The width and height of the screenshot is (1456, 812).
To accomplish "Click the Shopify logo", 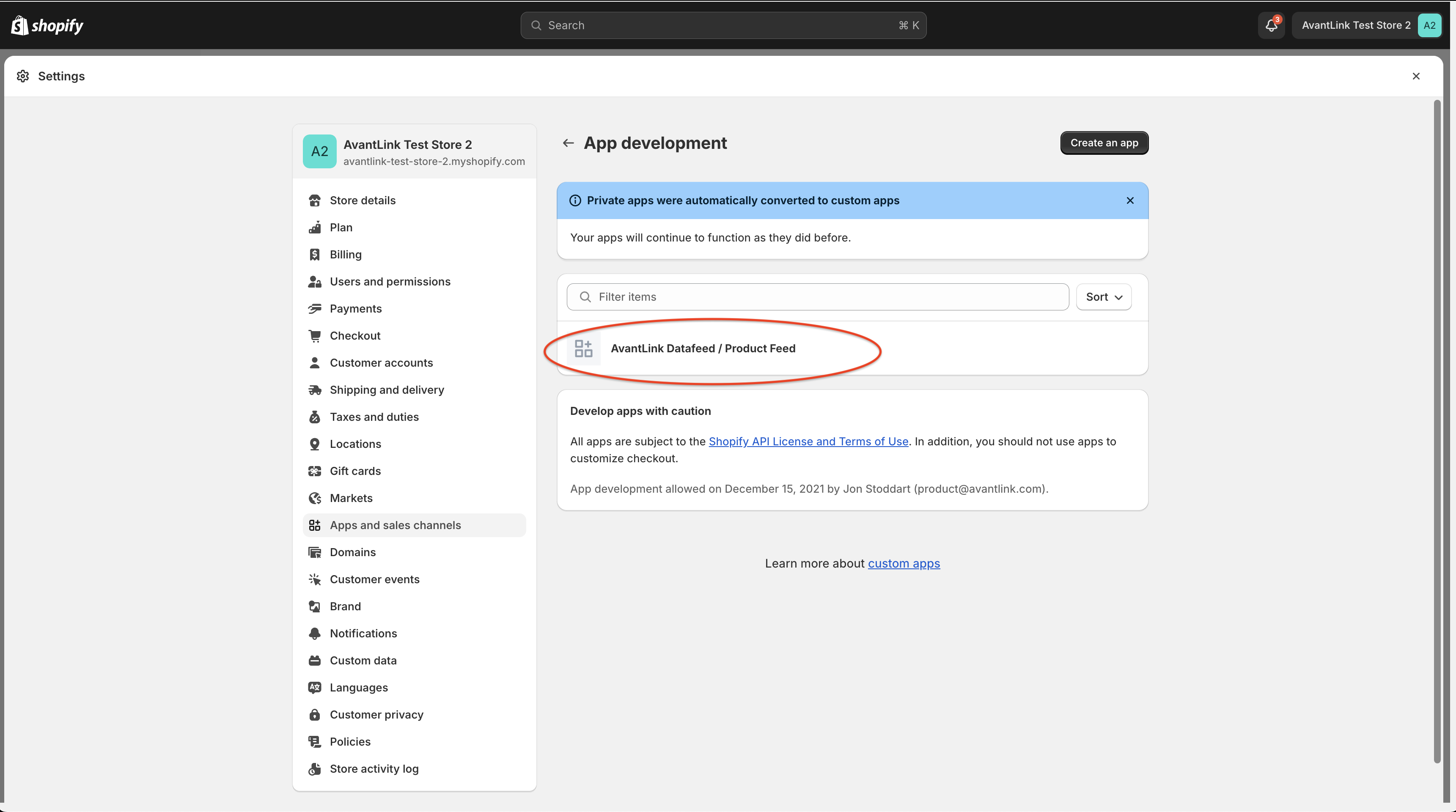I will (x=47, y=25).
